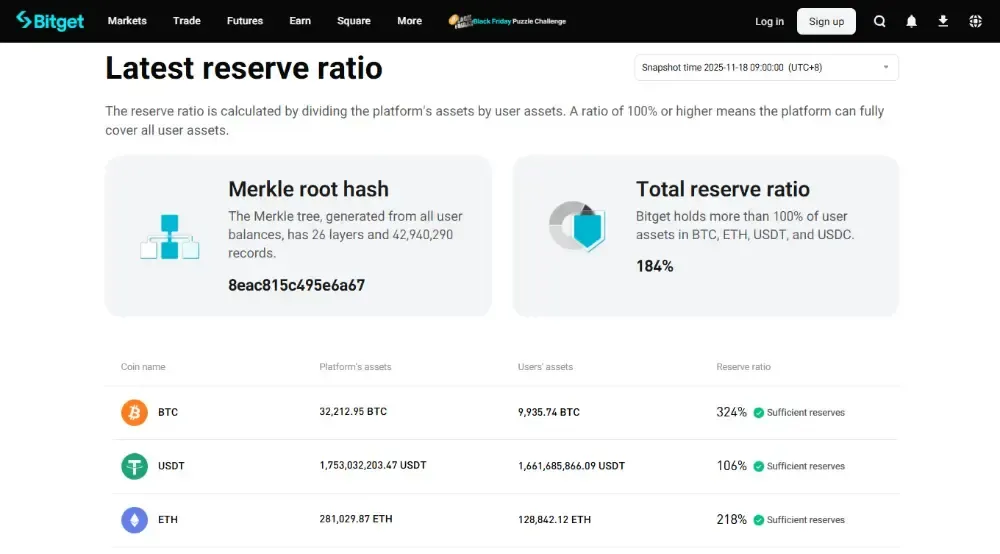Open the Trade menu item
Screen dimensions: 1000x554
pyautogui.click(x=187, y=21)
